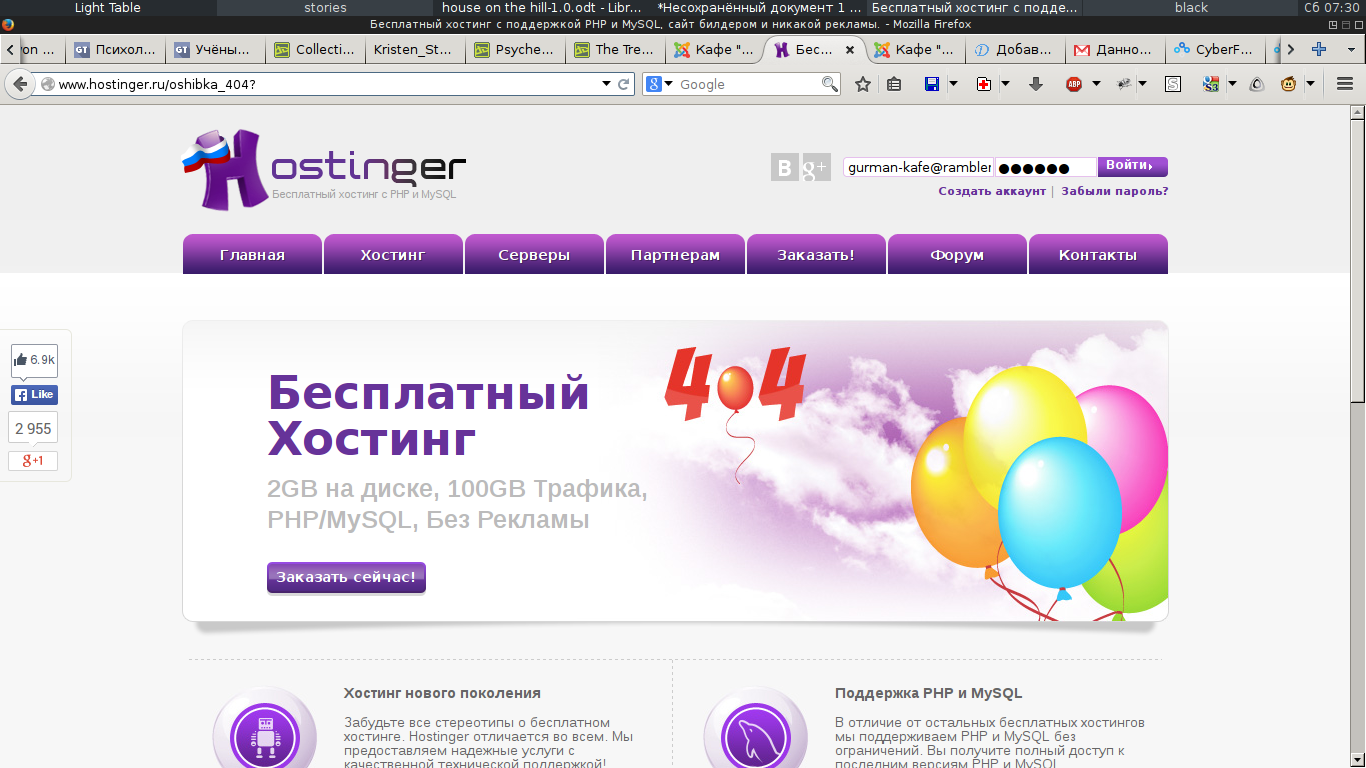This screenshot has height=768, width=1366.
Task: Bookmark this page with the star icon
Action: [863, 84]
